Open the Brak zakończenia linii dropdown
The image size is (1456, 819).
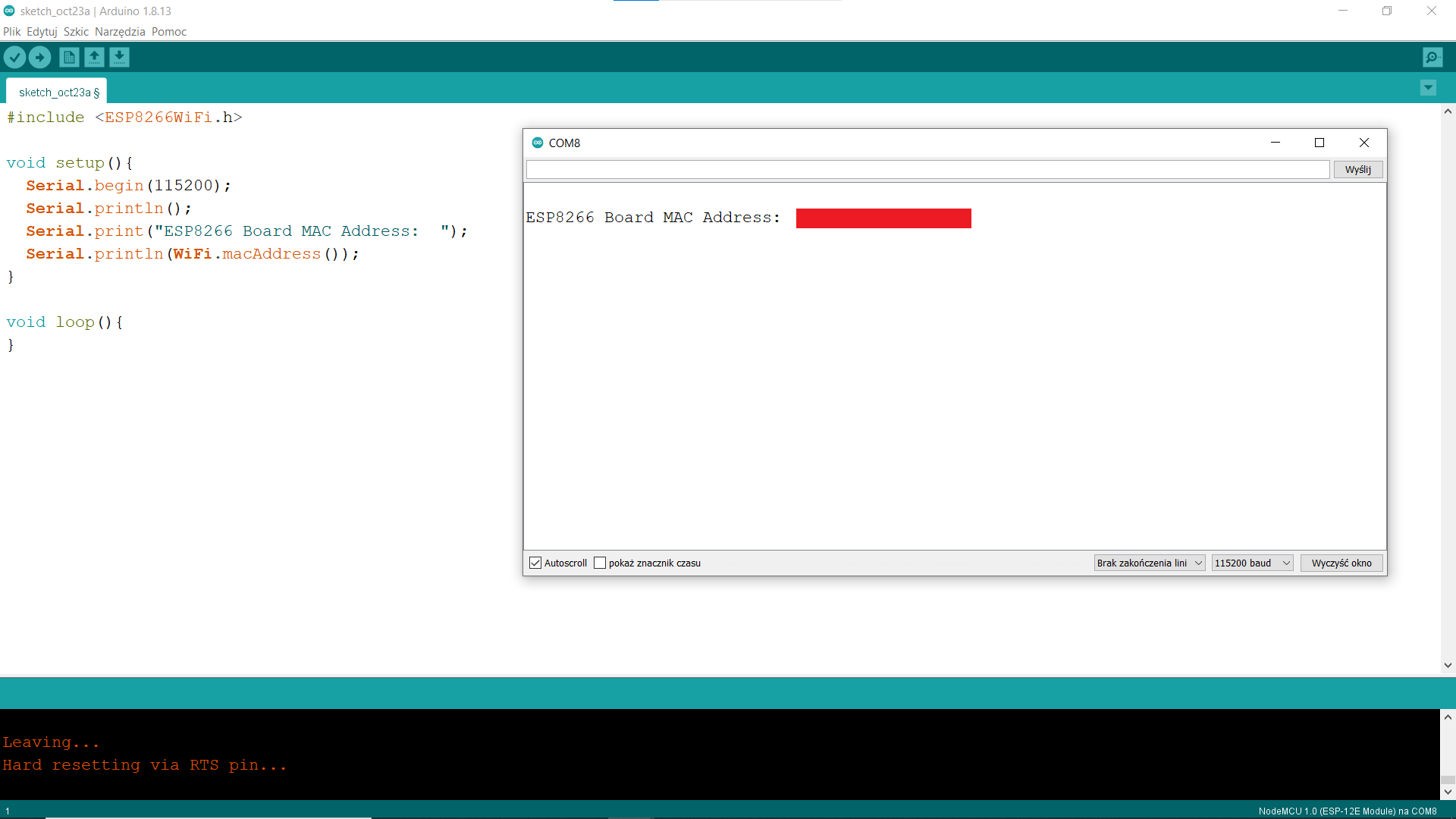click(x=1149, y=563)
